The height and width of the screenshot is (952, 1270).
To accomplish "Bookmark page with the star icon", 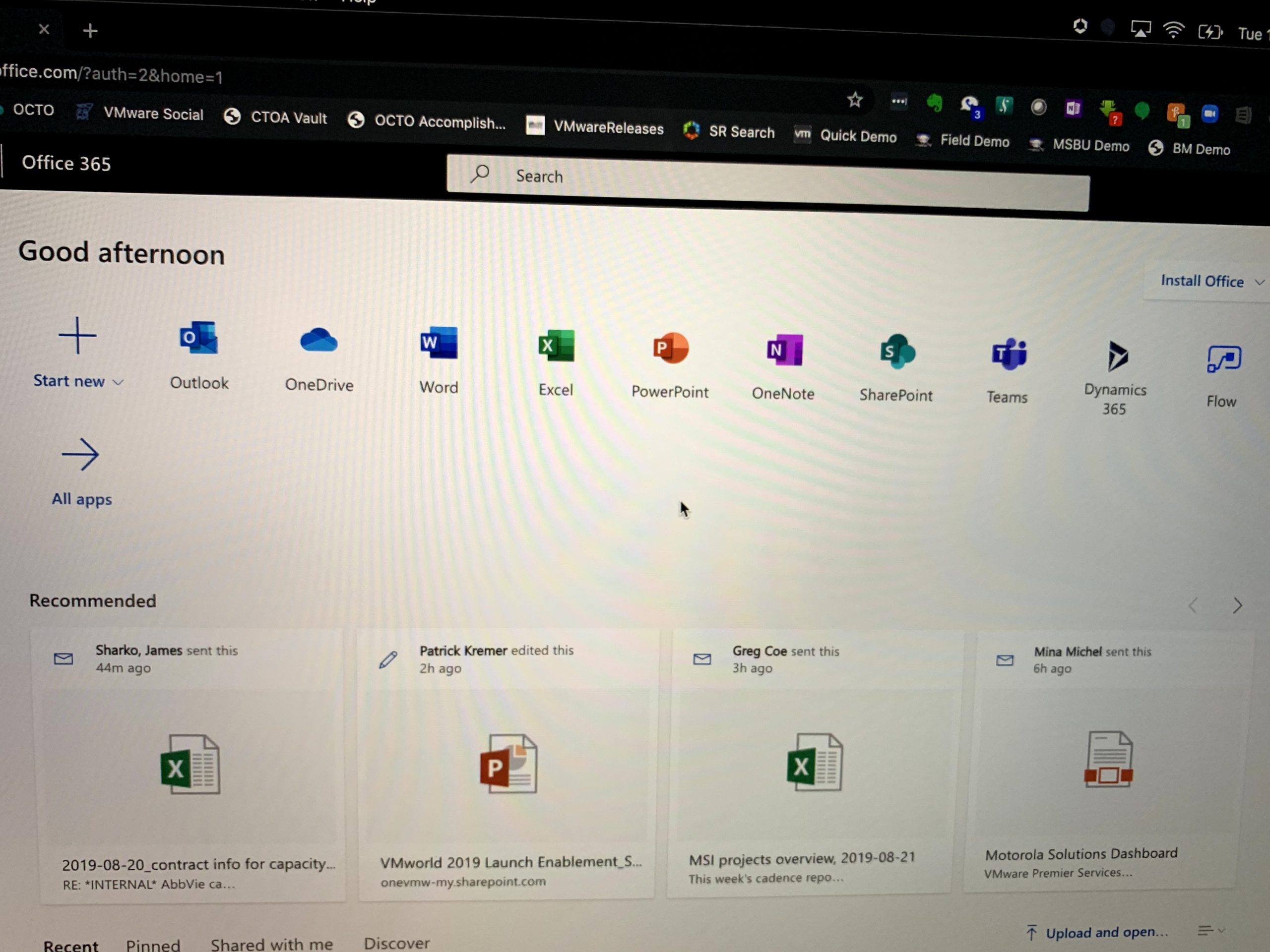I will tap(855, 101).
